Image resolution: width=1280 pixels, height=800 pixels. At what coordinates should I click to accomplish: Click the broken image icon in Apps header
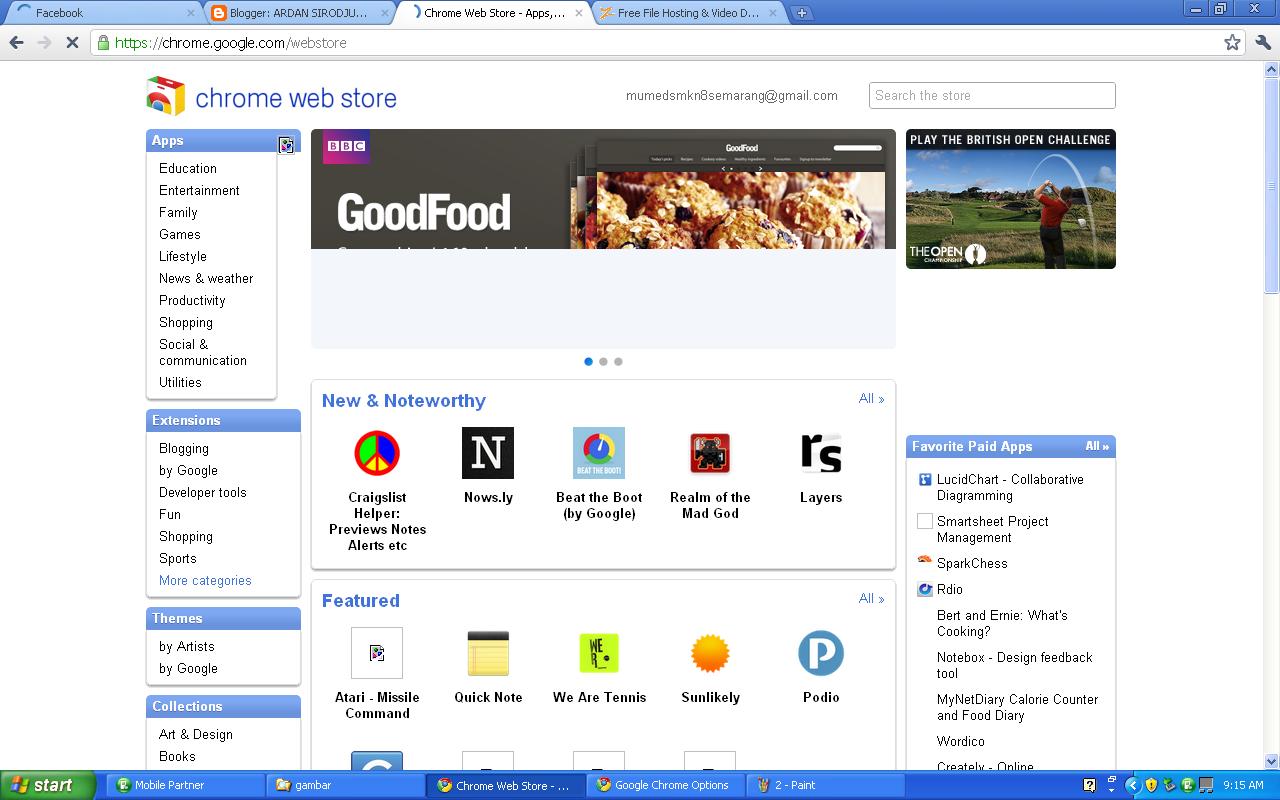286,145
